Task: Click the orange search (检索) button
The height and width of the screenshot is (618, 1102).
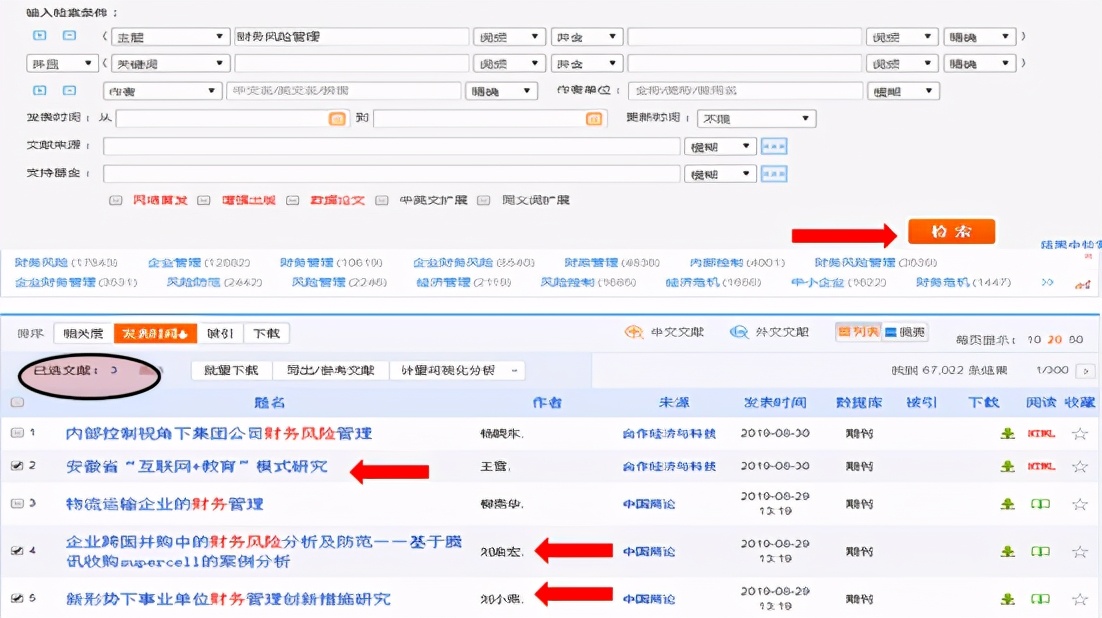Action: pyautogui.click(x=950, y=231)
